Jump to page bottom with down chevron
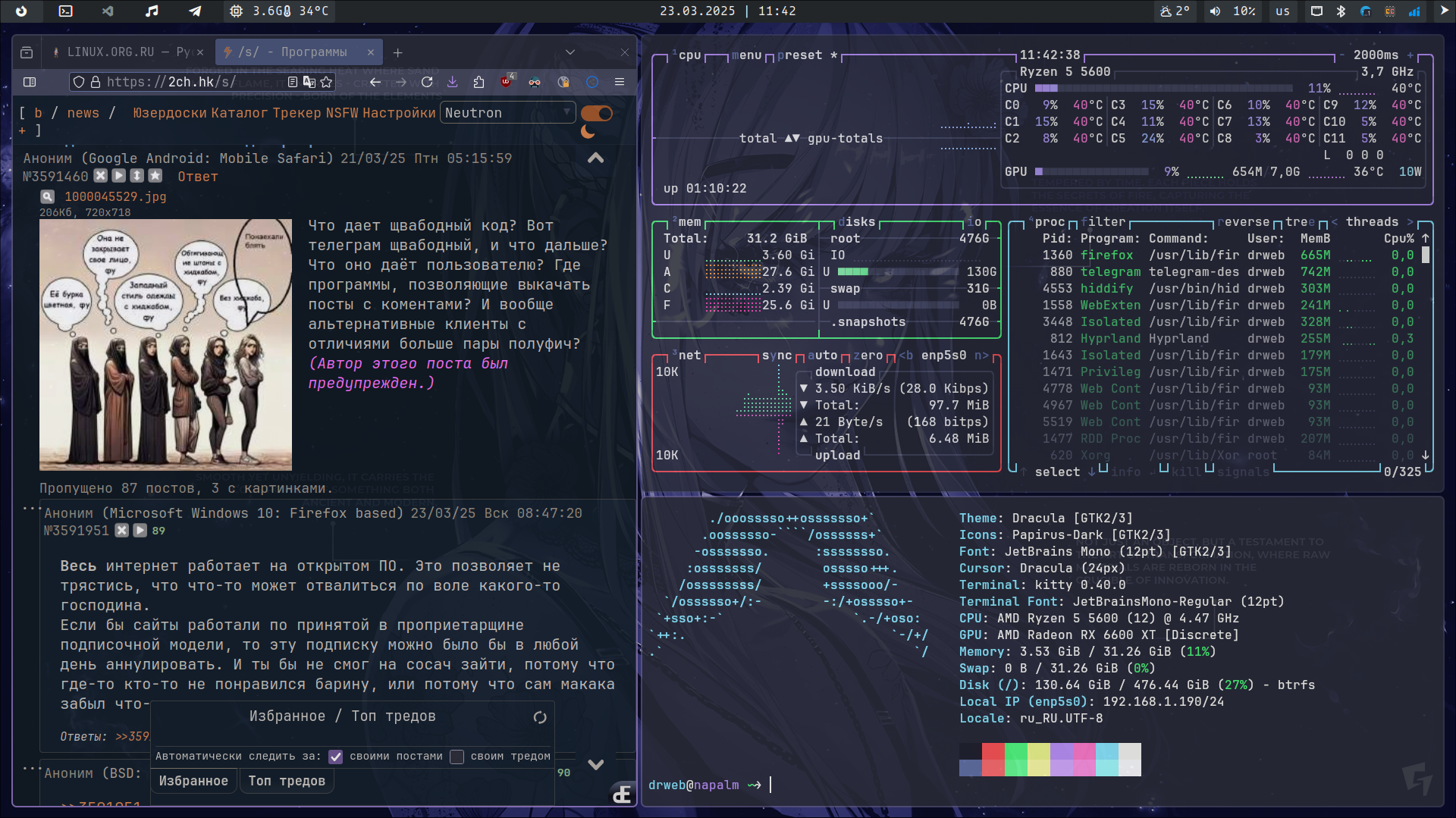This screenshot has height=818, width=1456. (596, 765)
